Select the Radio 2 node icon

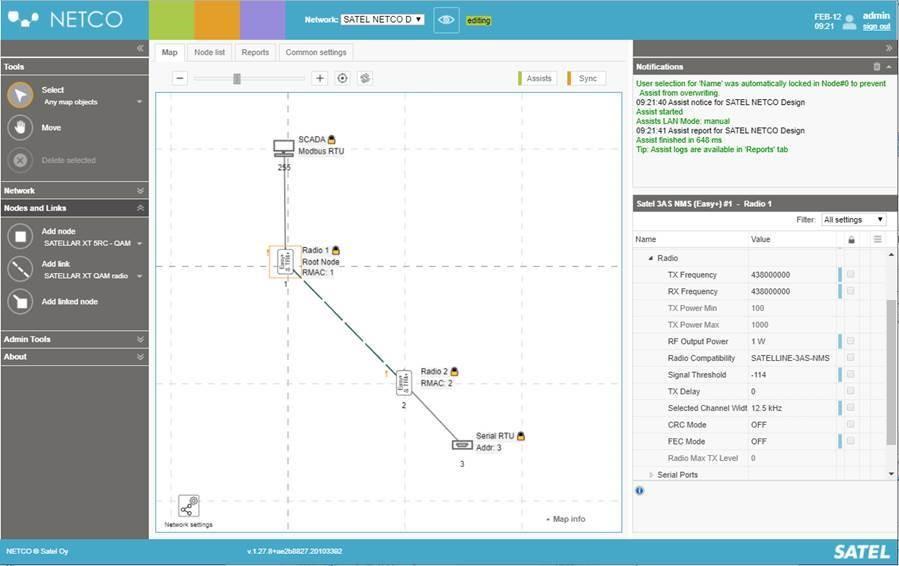(x=404, y=382)
